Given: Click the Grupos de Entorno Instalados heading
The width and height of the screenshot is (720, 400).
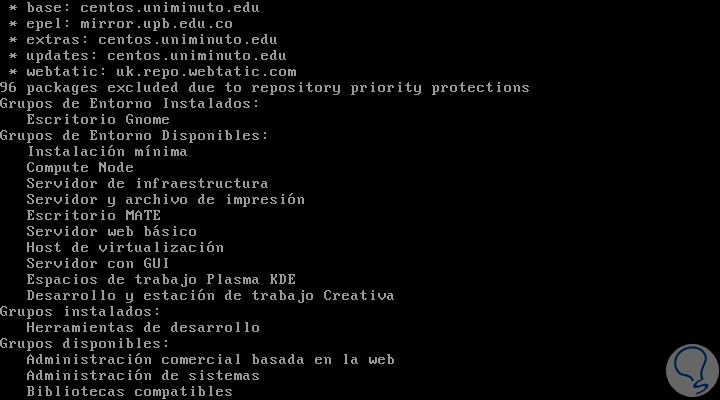Looking at the screenshot, I should coord(130,104).
